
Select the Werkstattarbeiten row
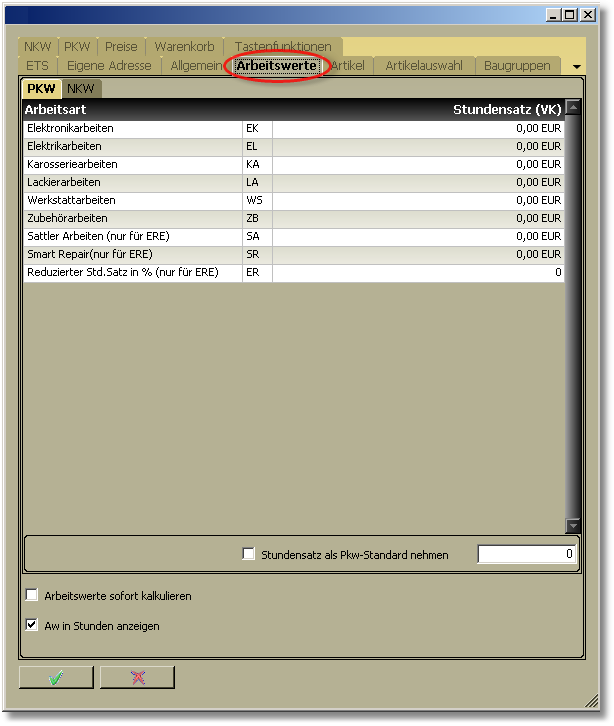click(x=294, y=200)
